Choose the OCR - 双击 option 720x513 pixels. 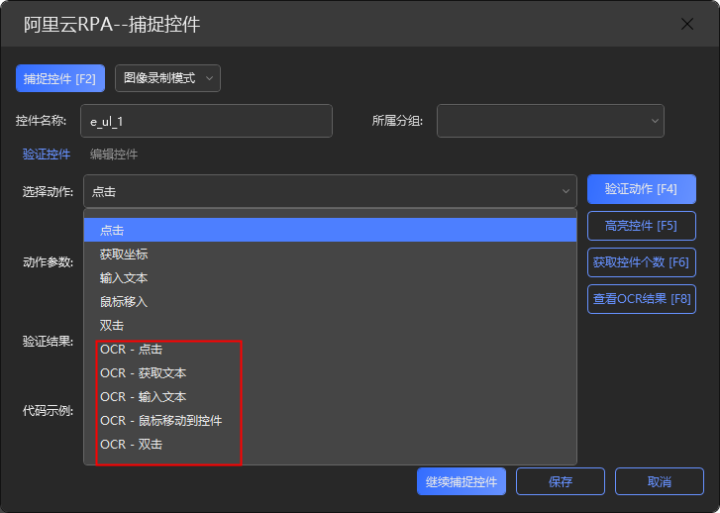pyautogui.click(x=330, y=445)
